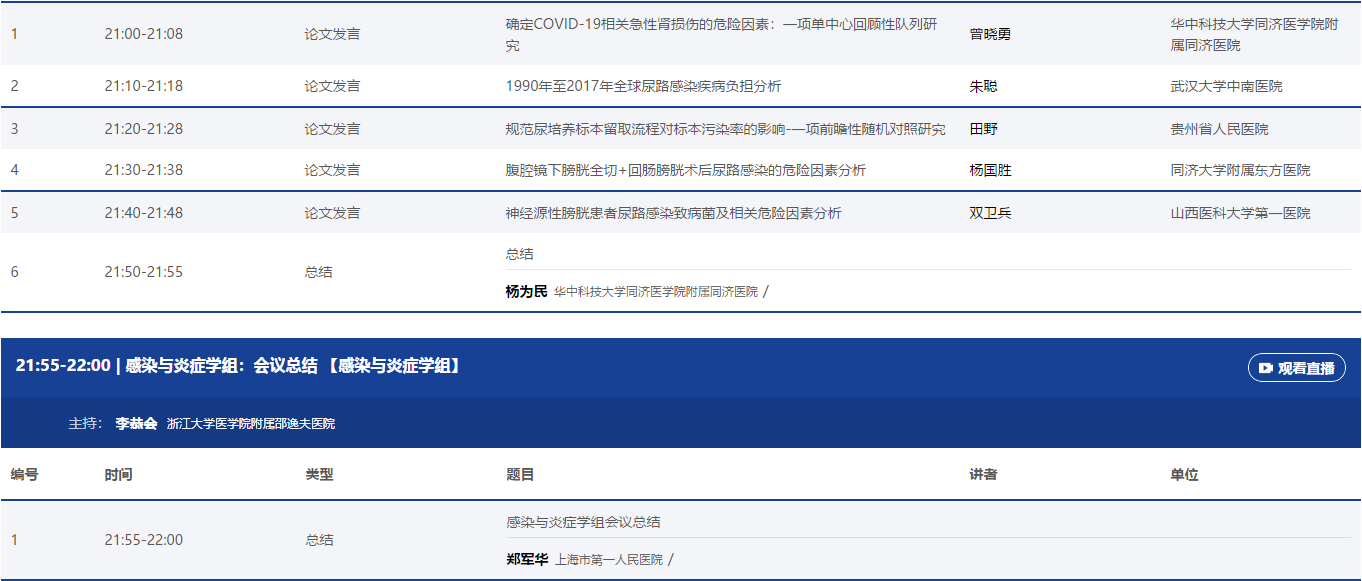Select speaker 杨国胜
The width and height of the screenshot is (1362, 581).
point(990,170)
